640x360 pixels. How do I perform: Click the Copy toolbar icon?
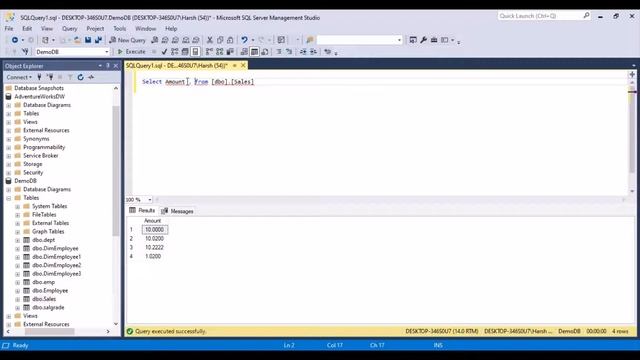click(220, 40)
